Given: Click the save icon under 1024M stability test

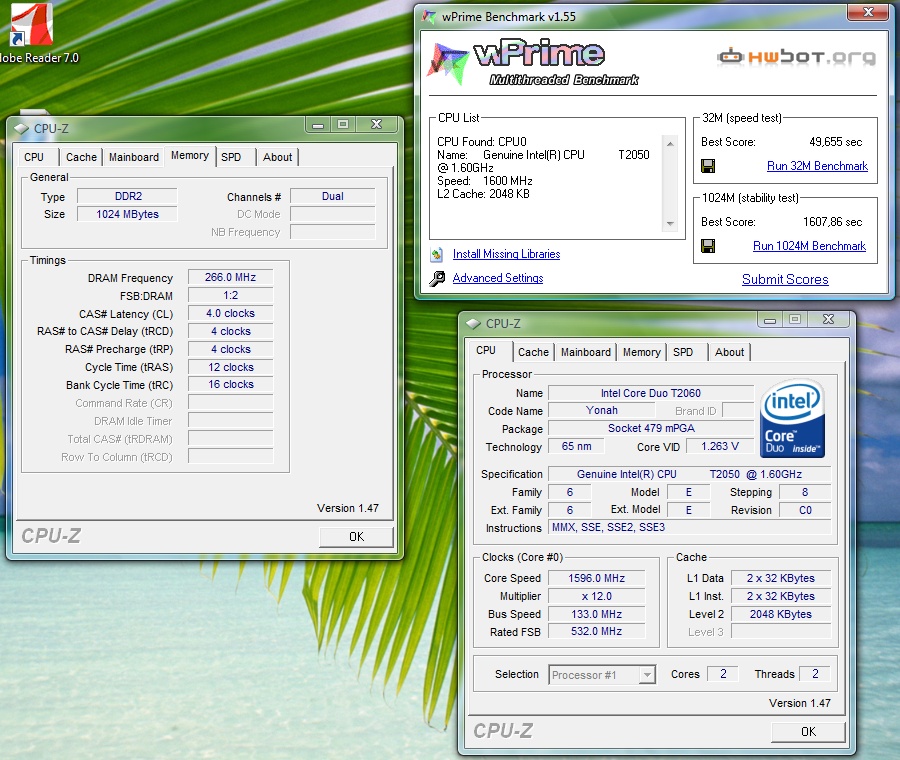Looking at the screenshot, I should coord(708,246).
